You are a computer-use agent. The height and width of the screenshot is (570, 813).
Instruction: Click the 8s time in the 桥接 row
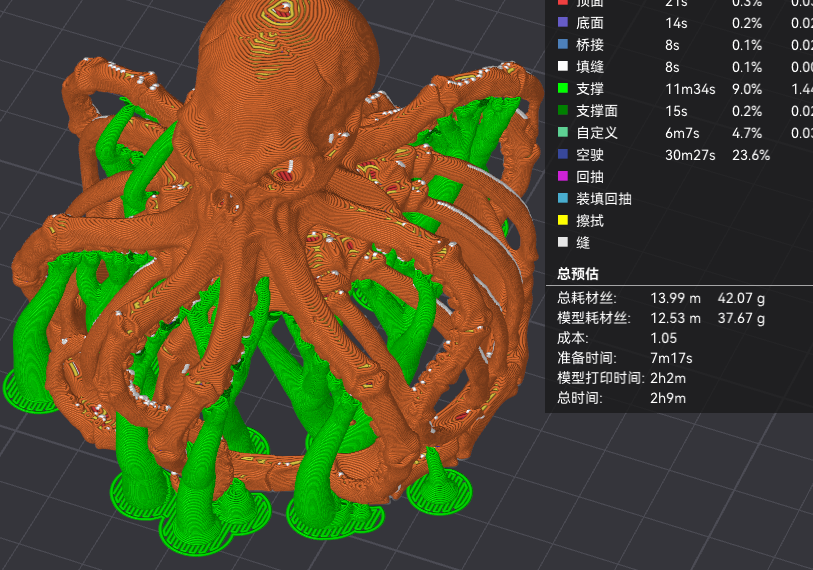(672, 45)
